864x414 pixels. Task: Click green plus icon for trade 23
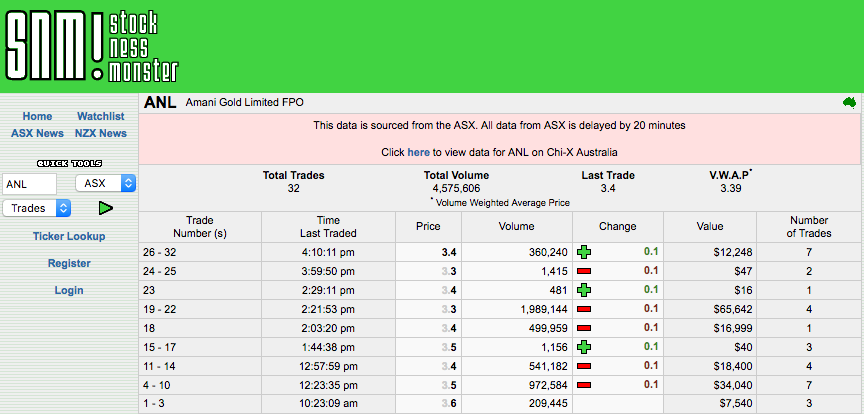click(585, 290)
